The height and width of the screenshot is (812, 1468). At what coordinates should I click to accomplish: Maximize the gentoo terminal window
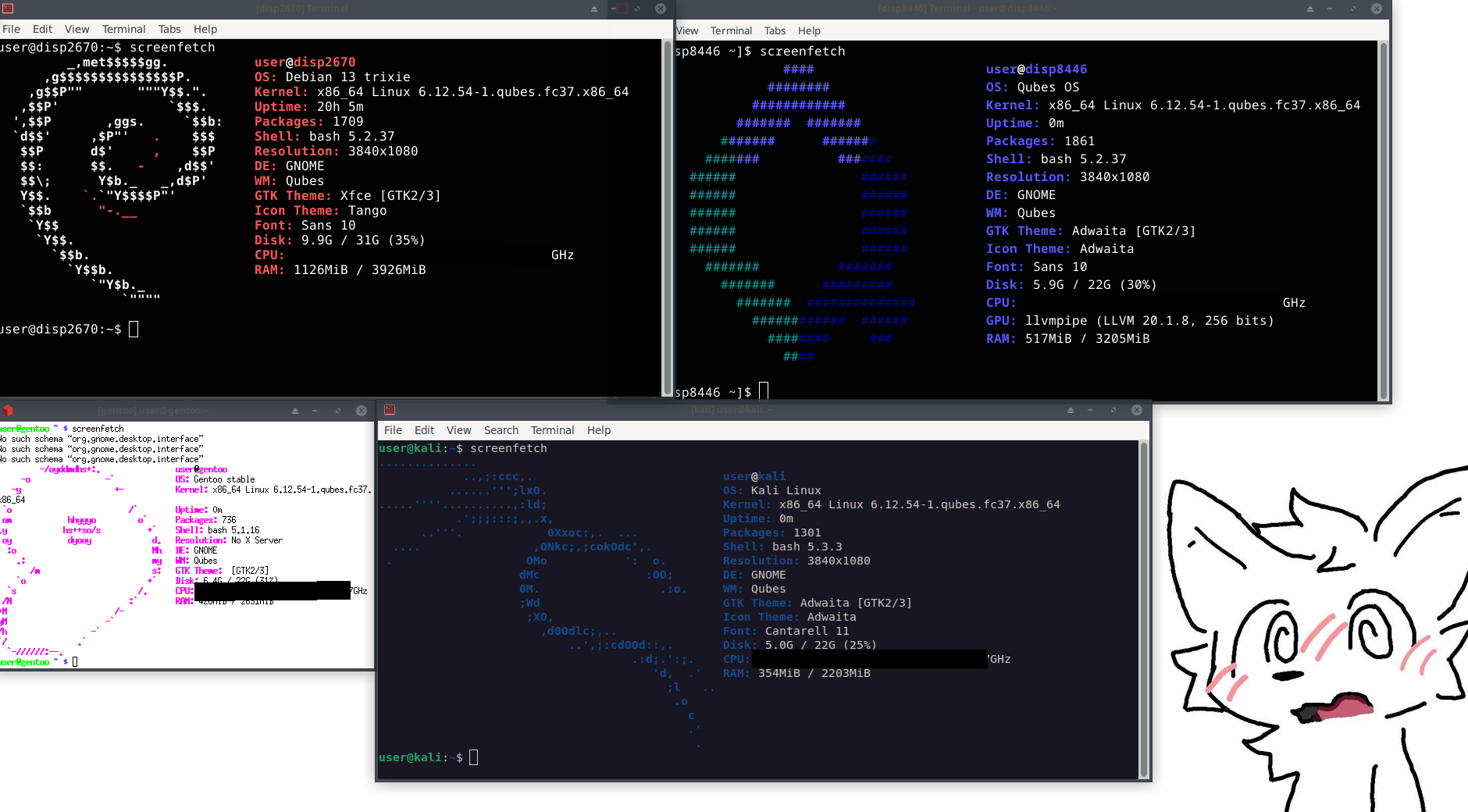[338, 410]
